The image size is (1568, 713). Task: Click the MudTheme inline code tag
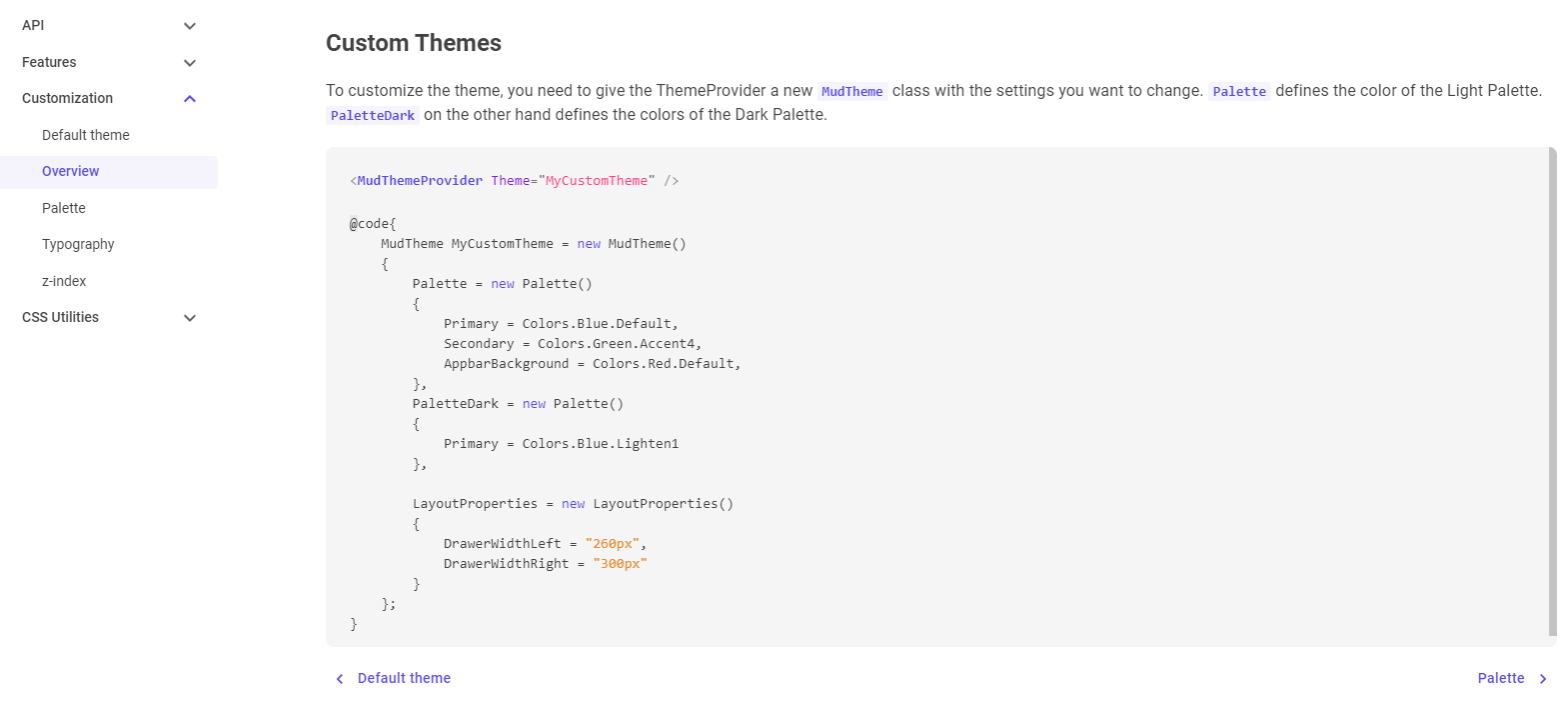coord(851,92)
